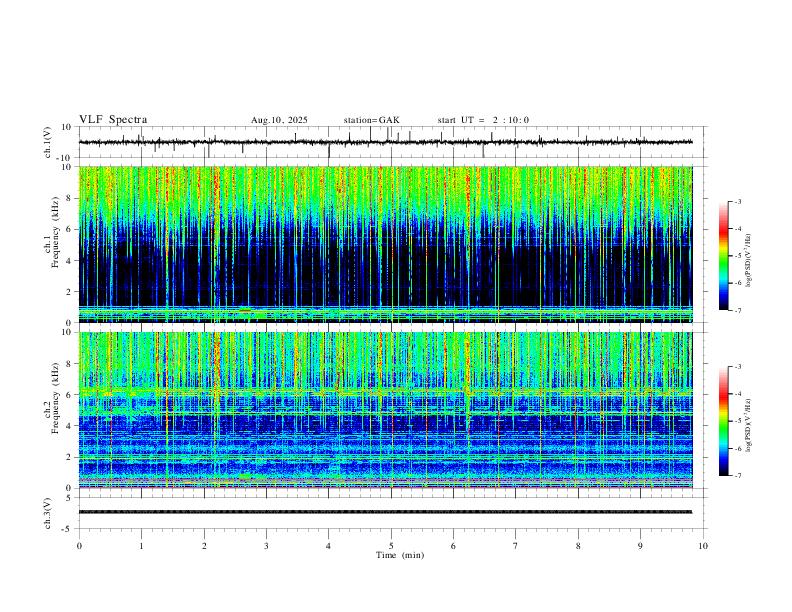The image size is (792, 612).
Task: Click time axis tick label "7"
Action: point(516,546)
